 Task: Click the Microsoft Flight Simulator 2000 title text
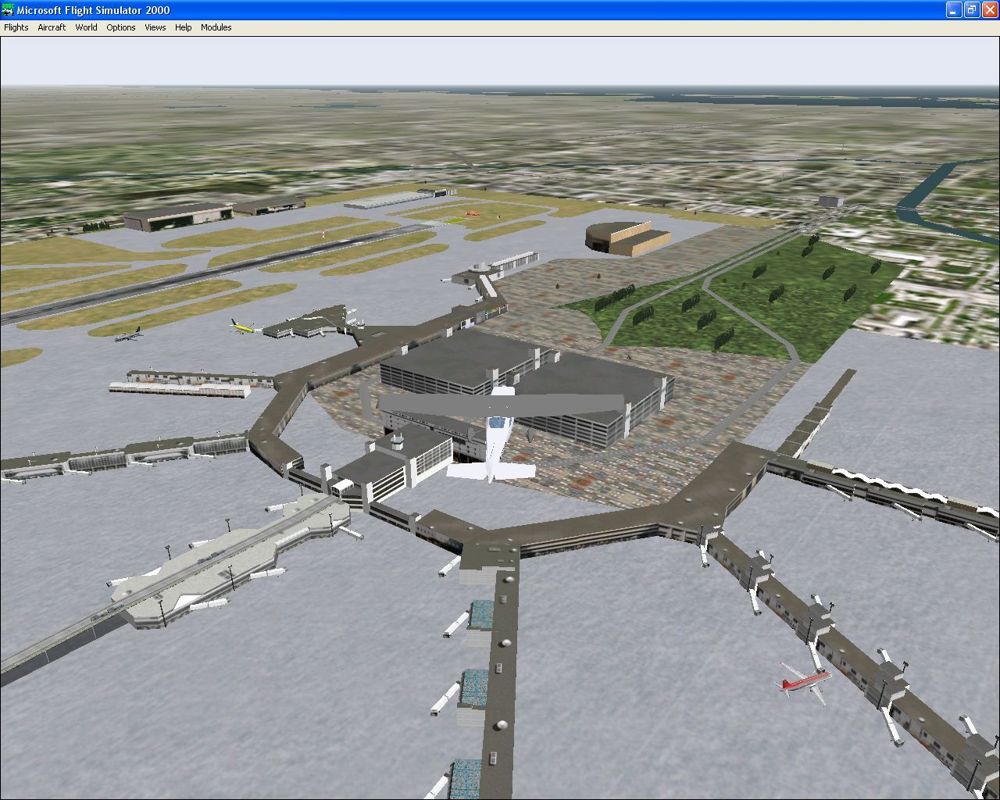pos(93,10)
